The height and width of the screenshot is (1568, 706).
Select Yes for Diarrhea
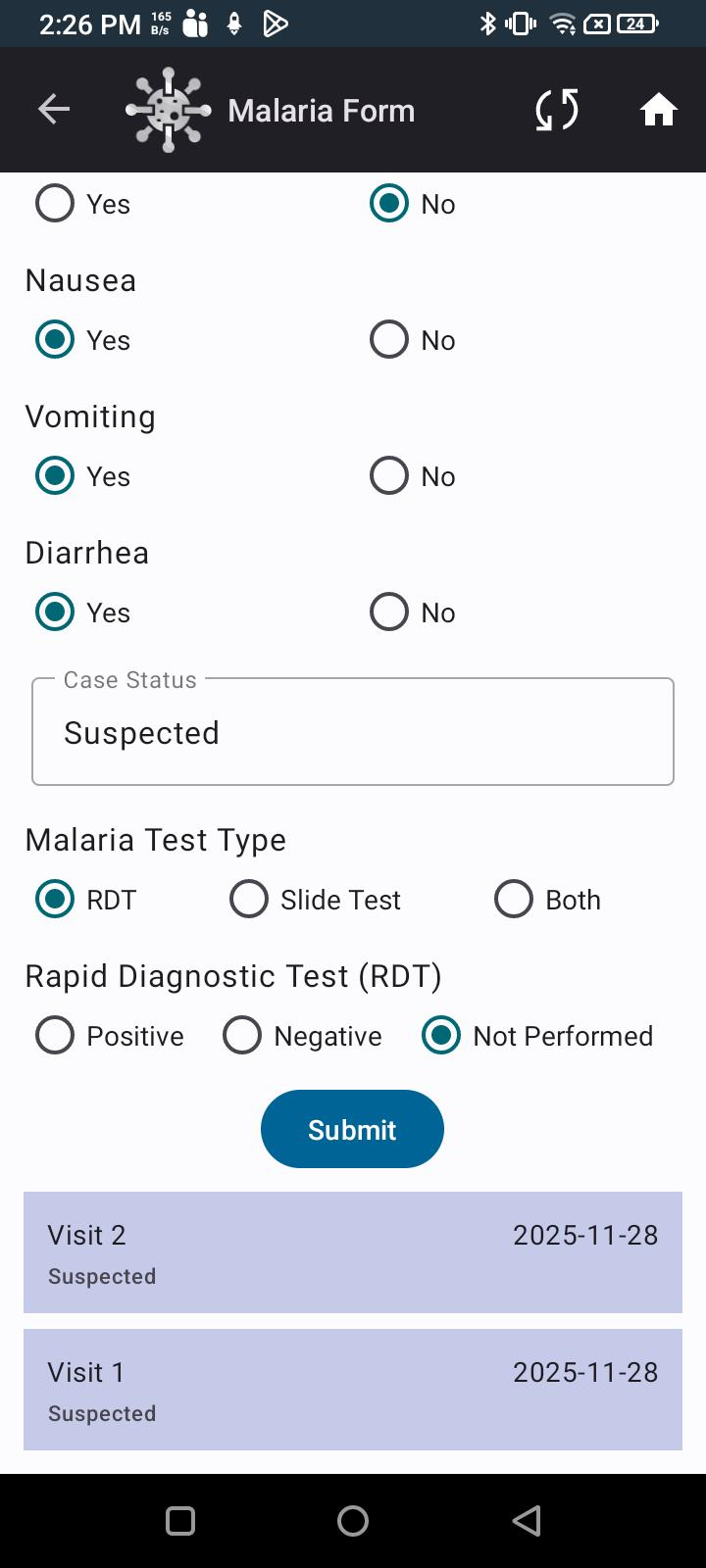click(x=55, y=612)
